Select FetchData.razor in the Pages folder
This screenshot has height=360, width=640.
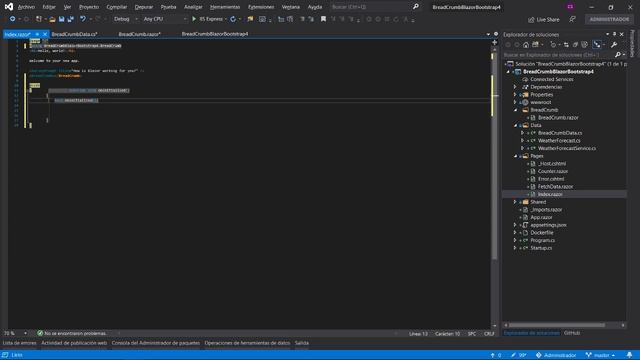[x=555, y=187]
